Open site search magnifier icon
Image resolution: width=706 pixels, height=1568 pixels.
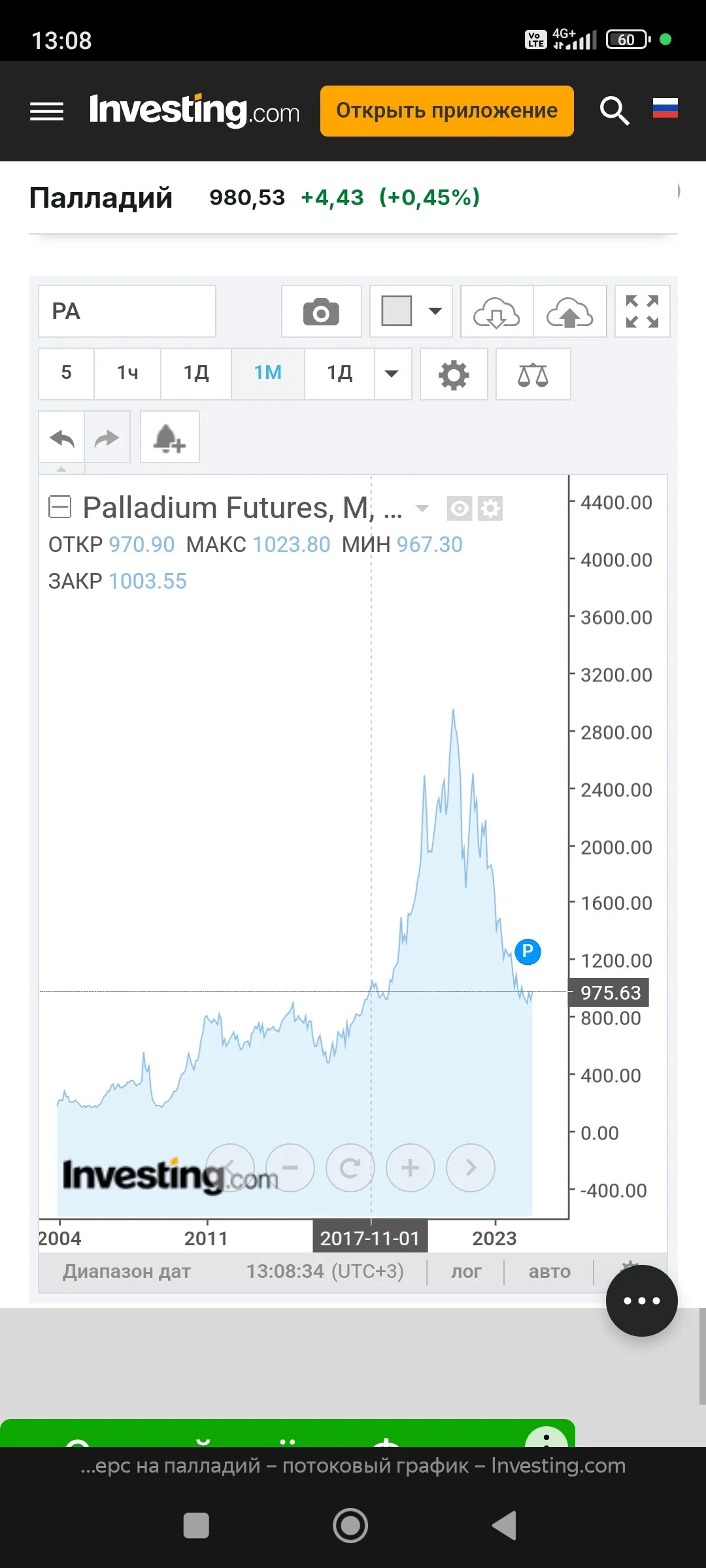point(614,110)
